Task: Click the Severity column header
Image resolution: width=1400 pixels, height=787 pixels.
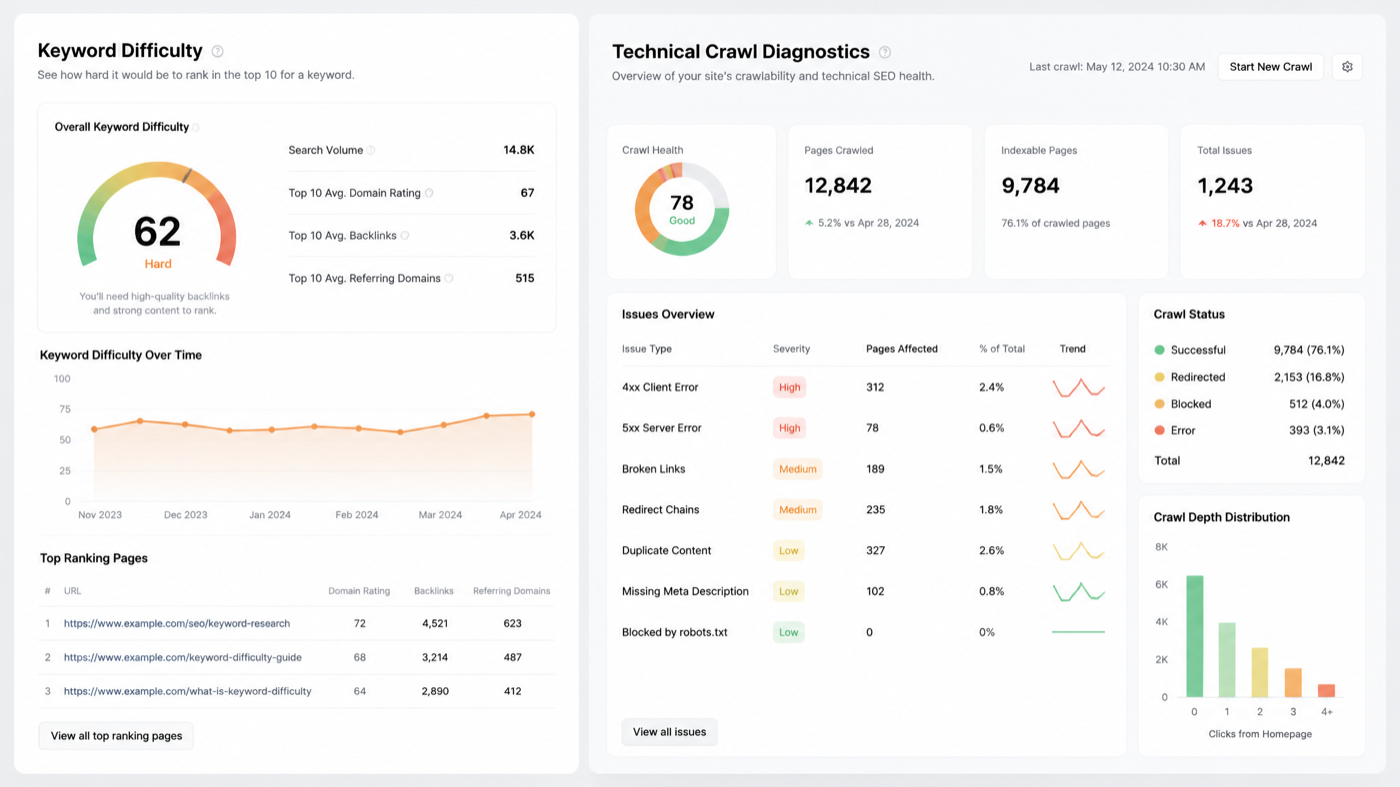Action: coord(791,349)
